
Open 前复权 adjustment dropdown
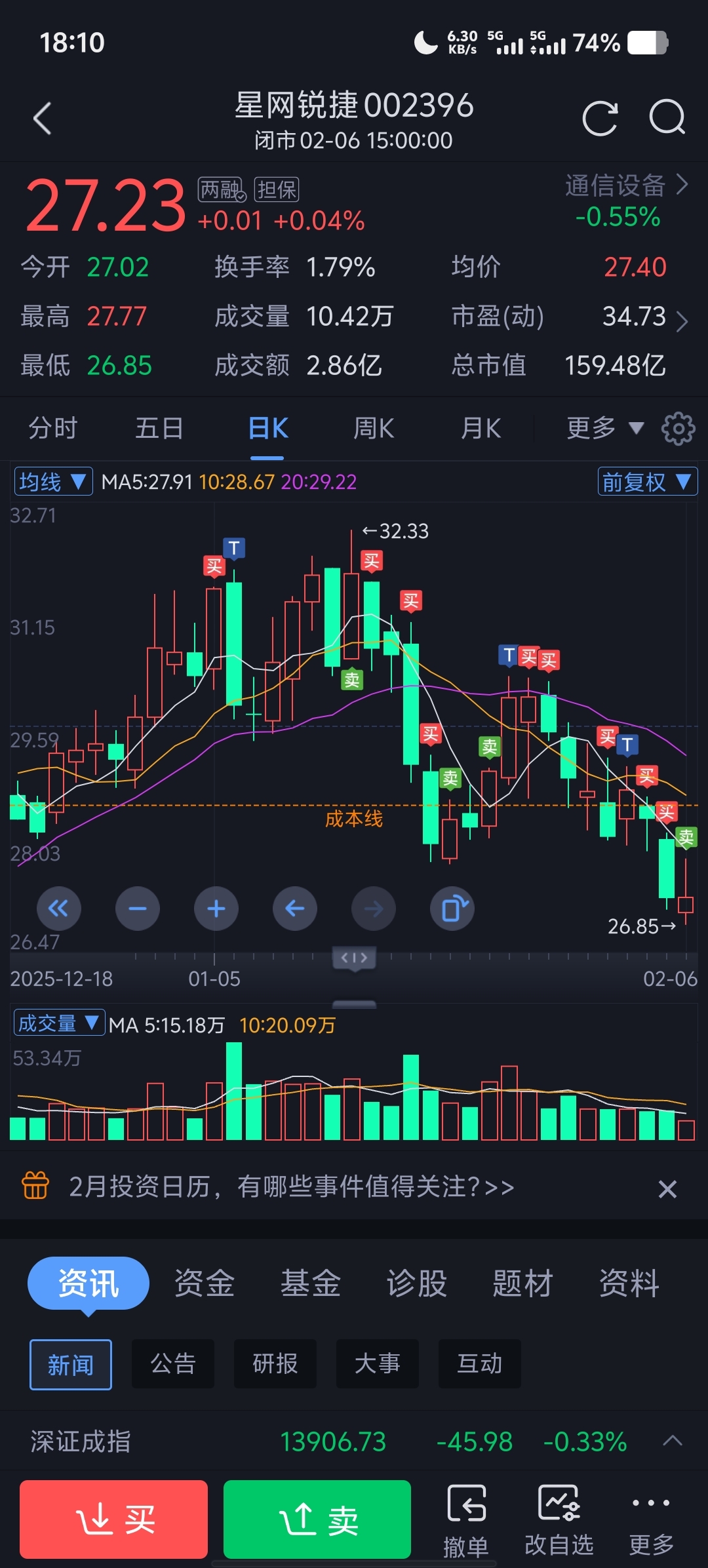648,482
